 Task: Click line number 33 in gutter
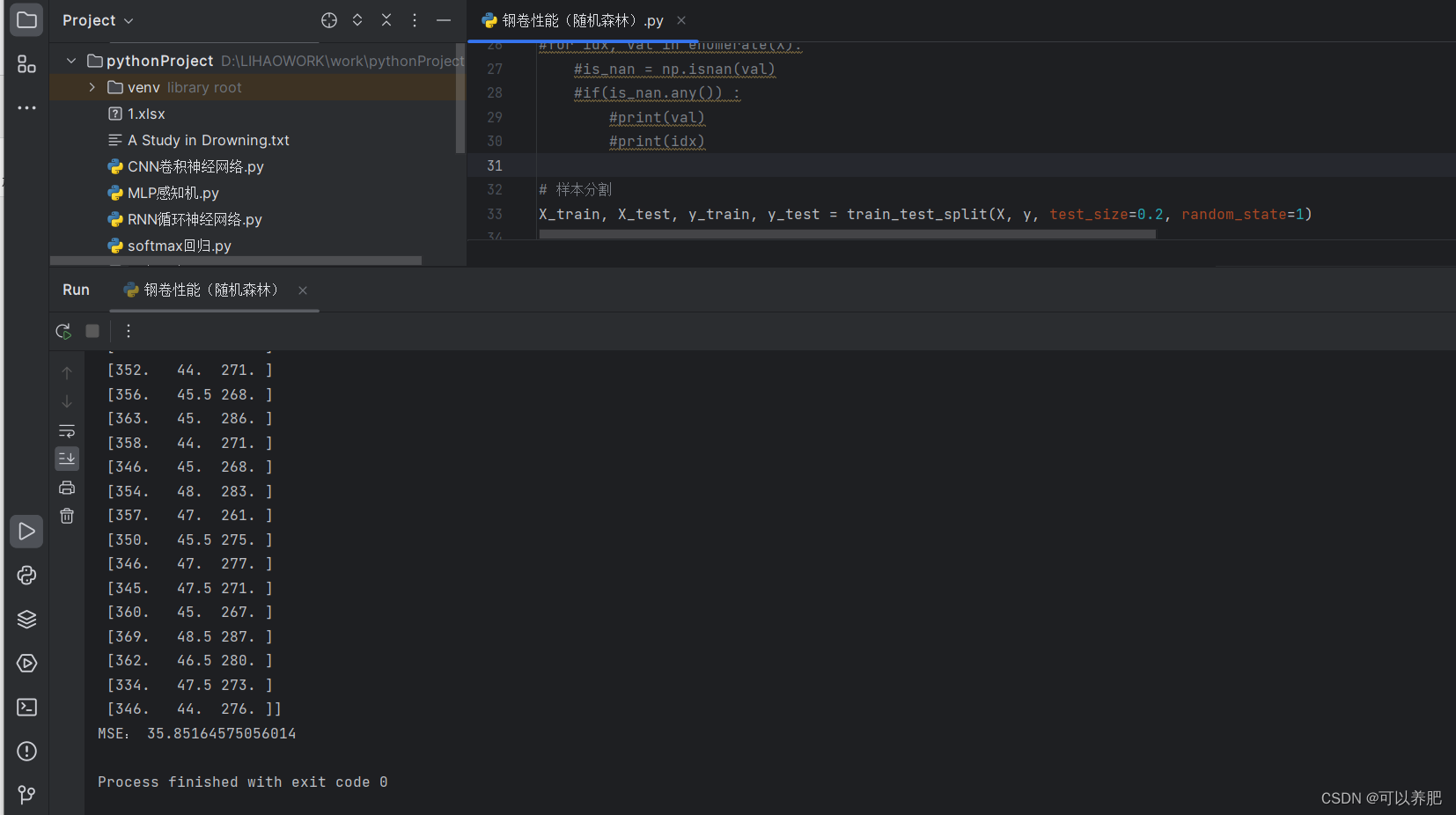495,214
